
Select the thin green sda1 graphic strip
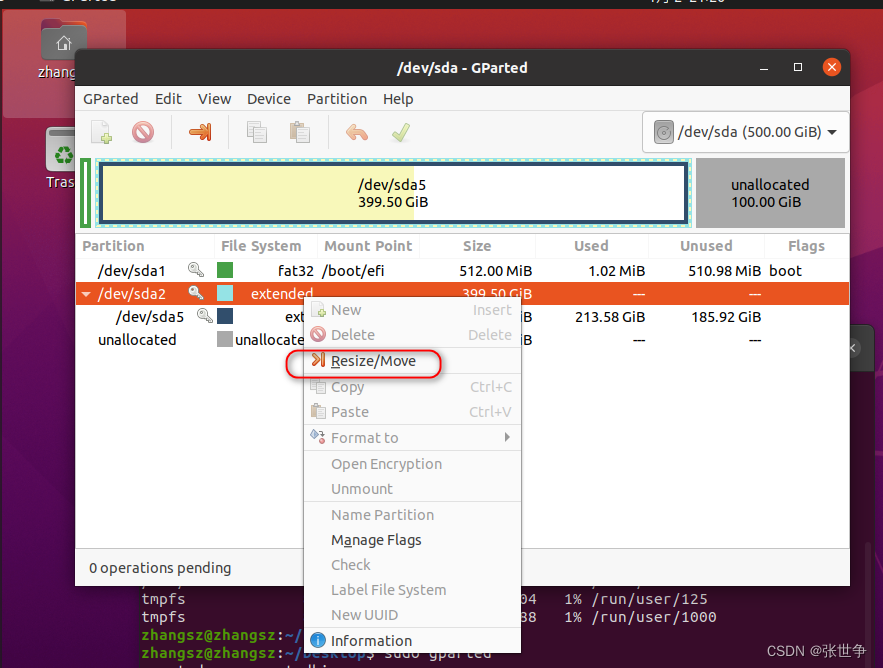86,193
